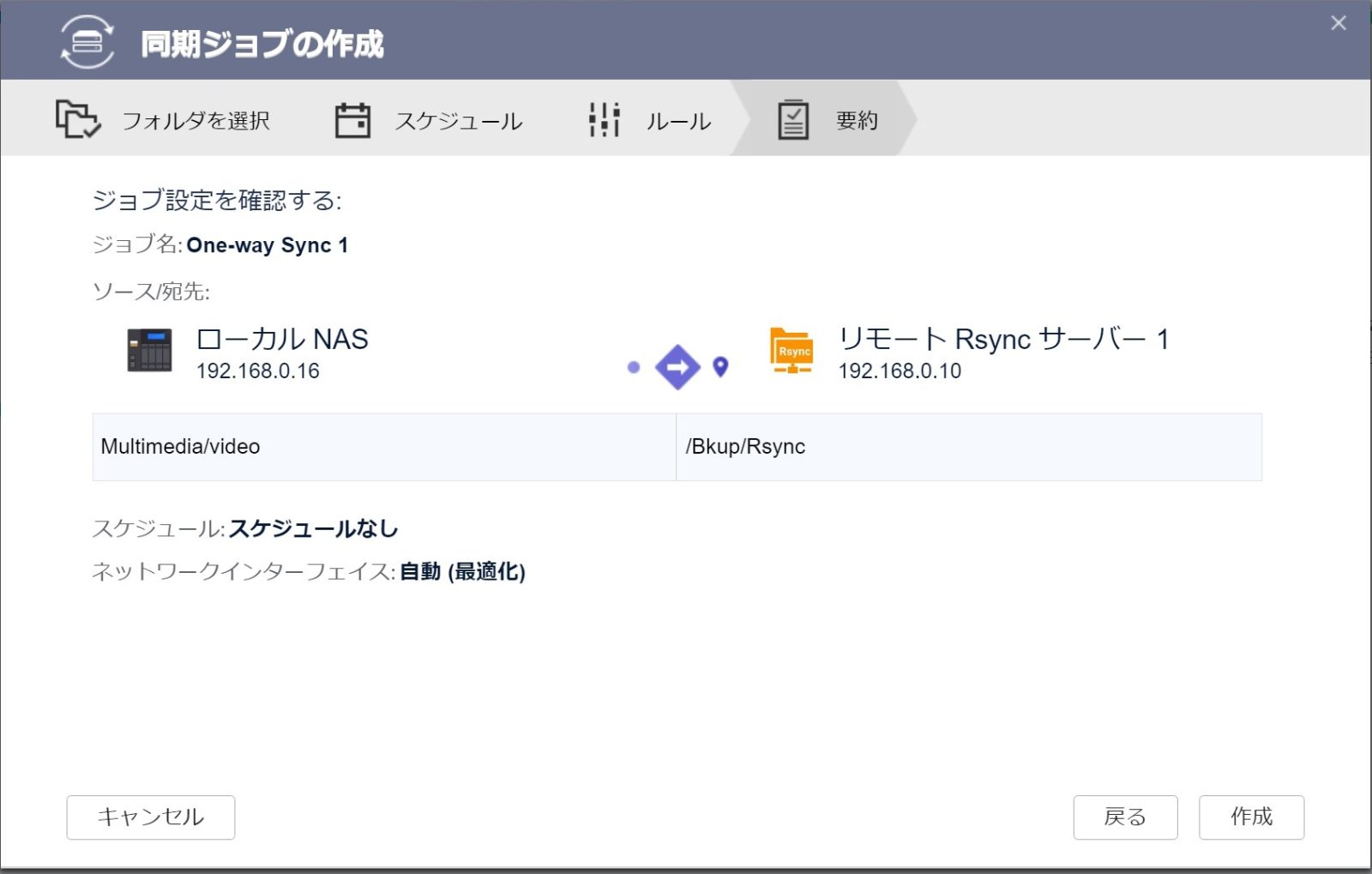Click the purple one-way sync arrow icon
The image size is (1372, 874).
[x=677, y=367]
